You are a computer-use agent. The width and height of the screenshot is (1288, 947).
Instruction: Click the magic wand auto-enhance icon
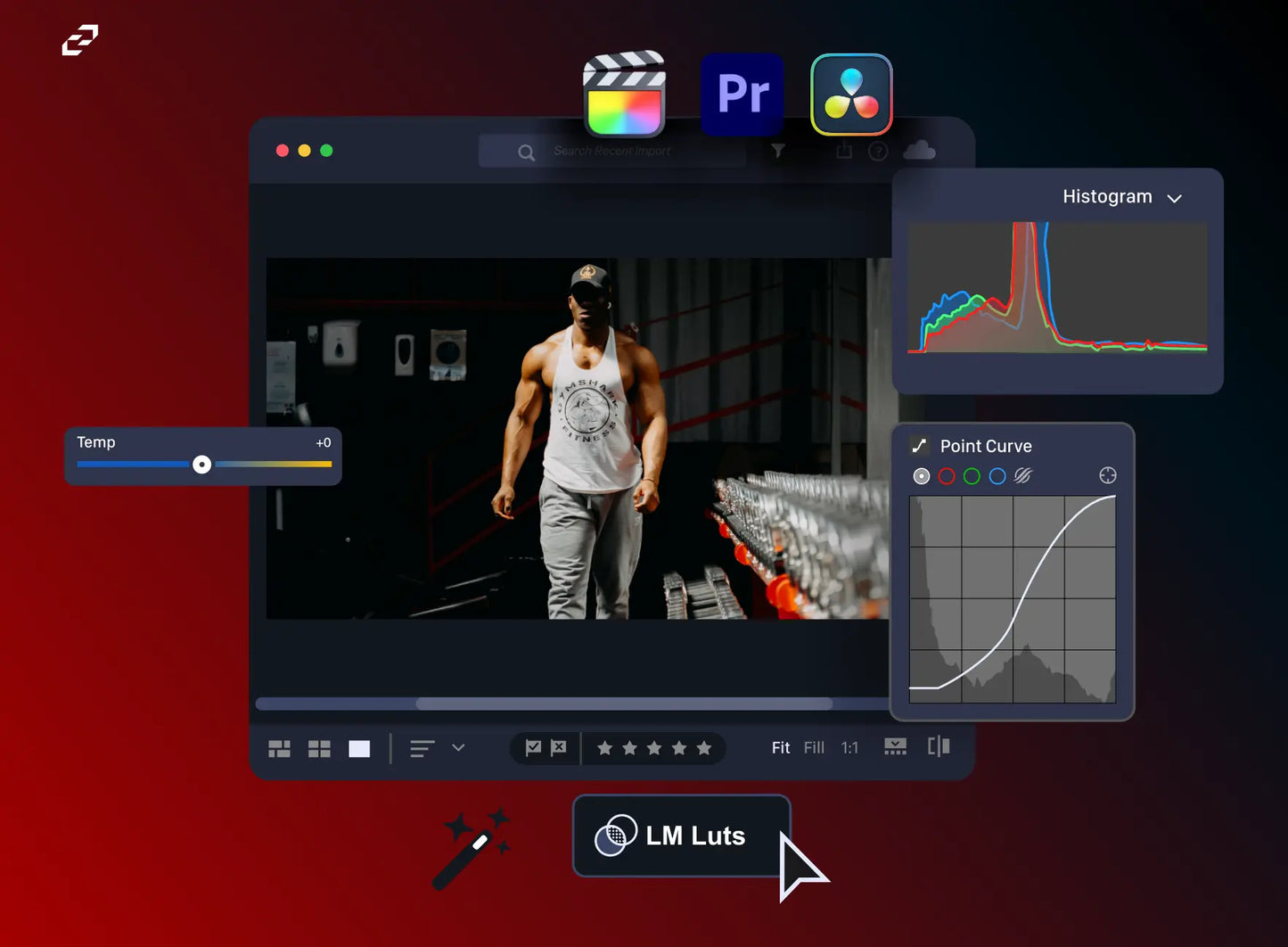470,849
